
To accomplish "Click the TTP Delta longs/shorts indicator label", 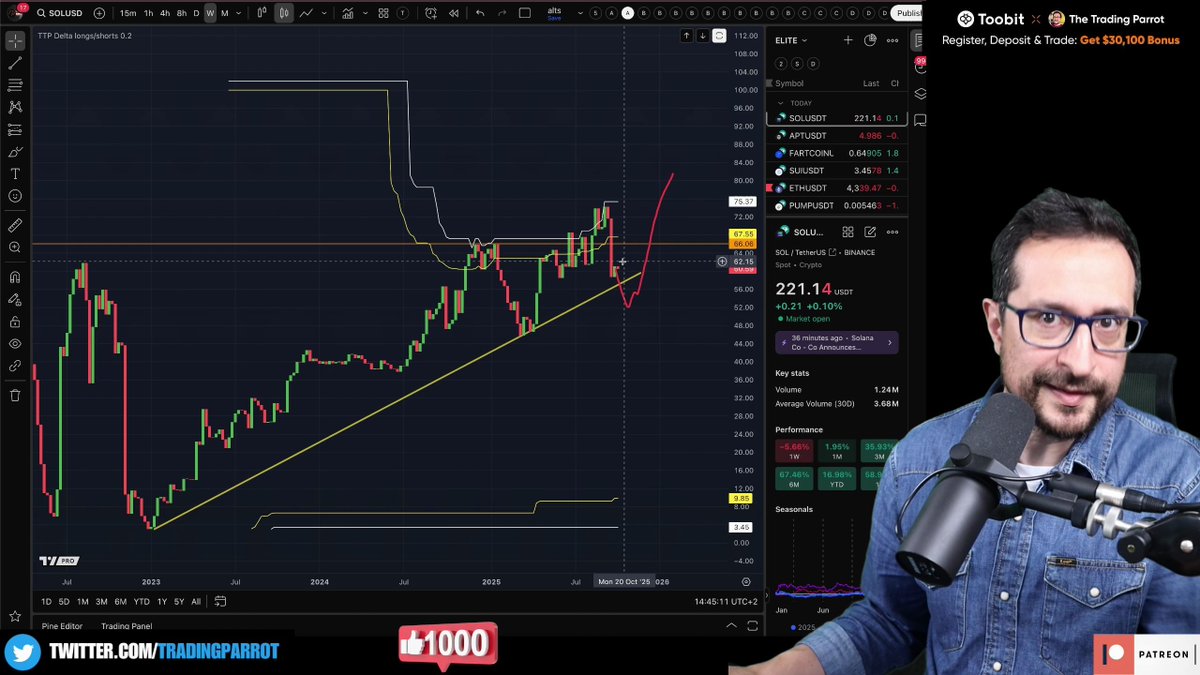I will 84,35.
